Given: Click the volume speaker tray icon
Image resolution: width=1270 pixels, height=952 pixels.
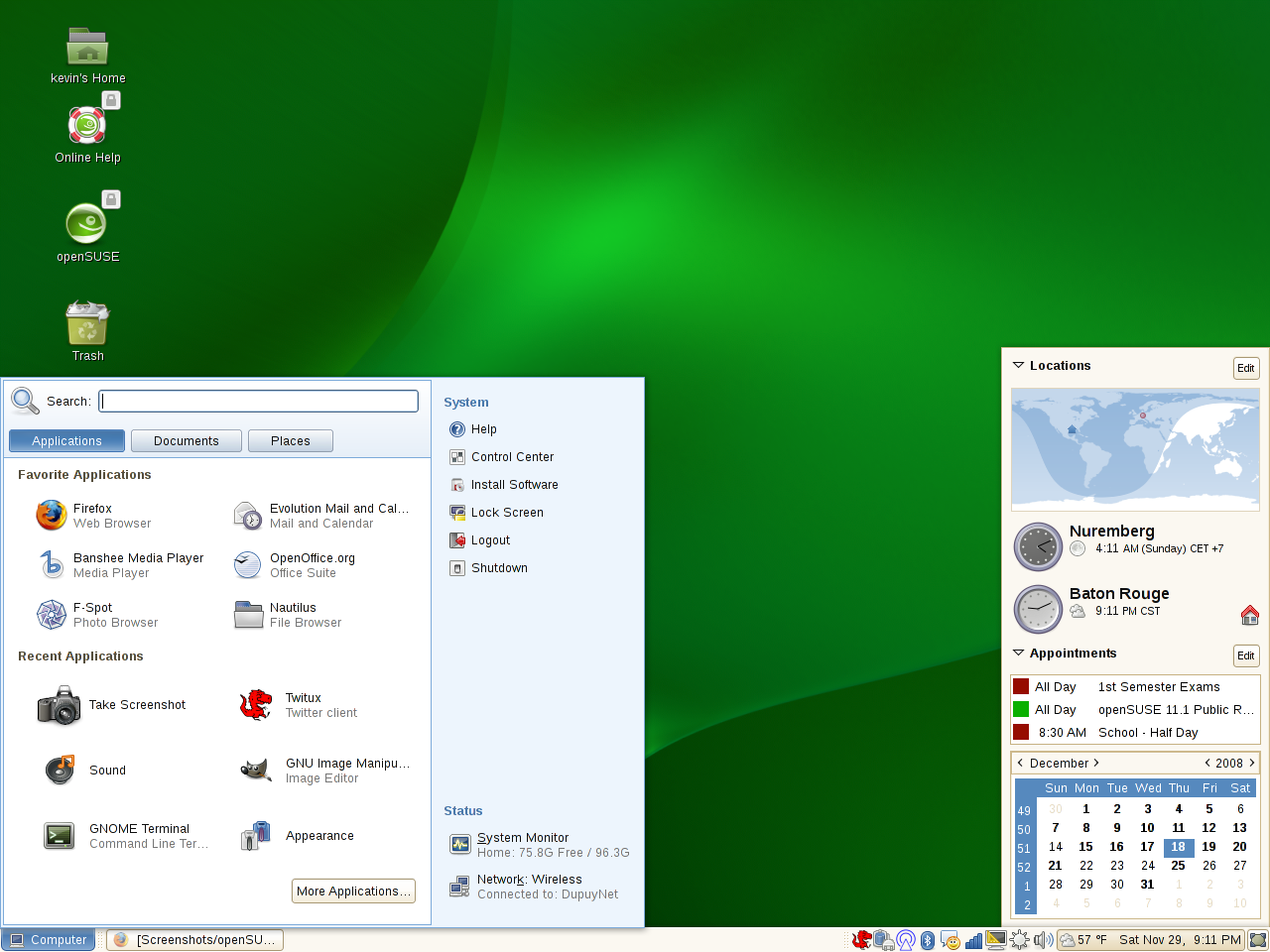Looking at the screenshot, I should coord(1043,940).
